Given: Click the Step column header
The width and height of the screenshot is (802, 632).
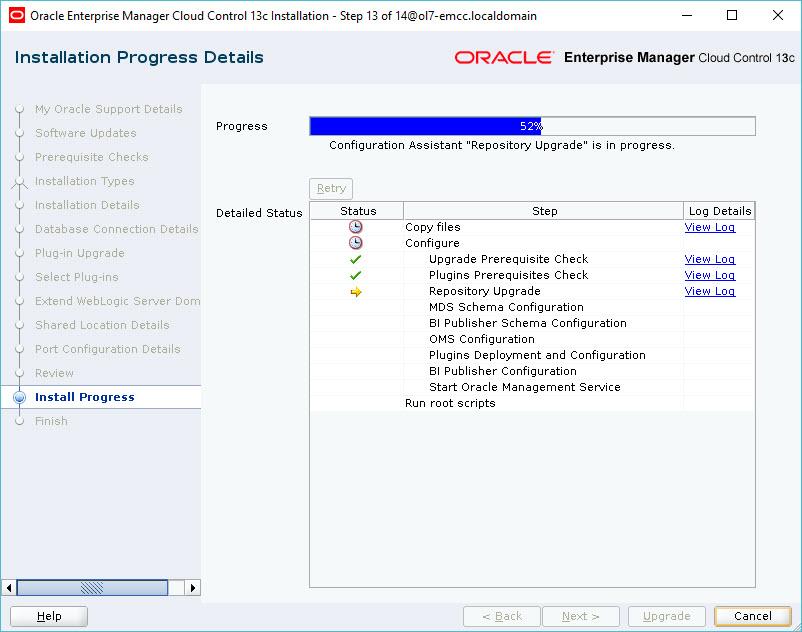Looking at the screenshot, I should [x=544, y=211].
